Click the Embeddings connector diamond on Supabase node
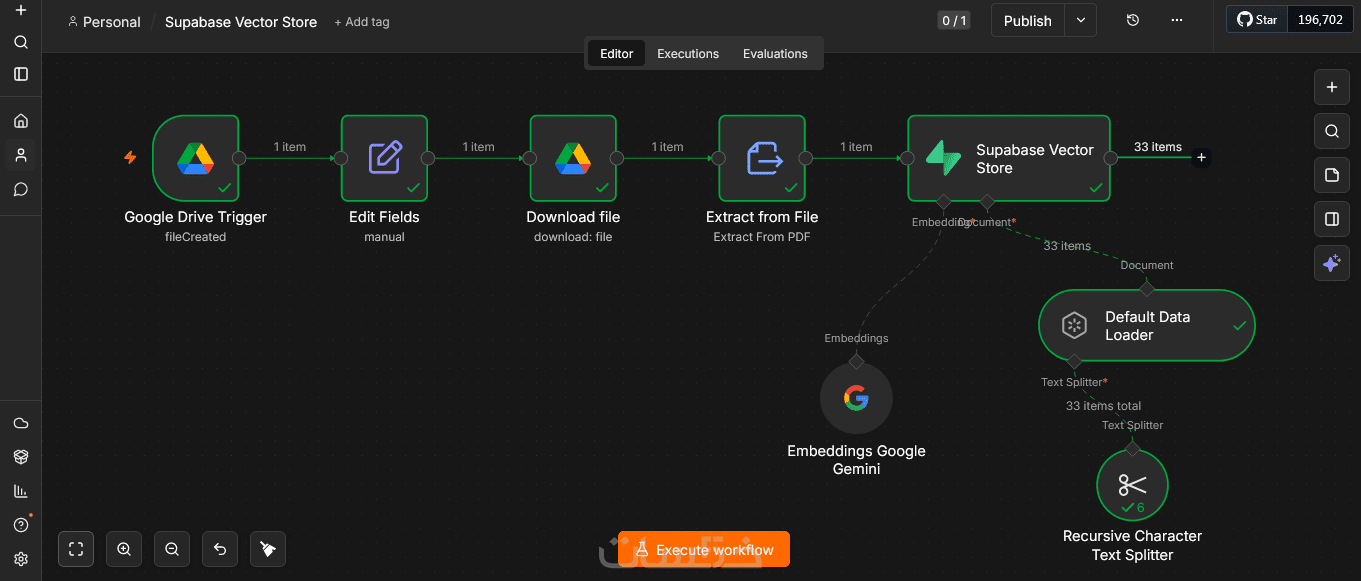Image resolution: width=1361 pixels, height=581 pixels. 943,201
